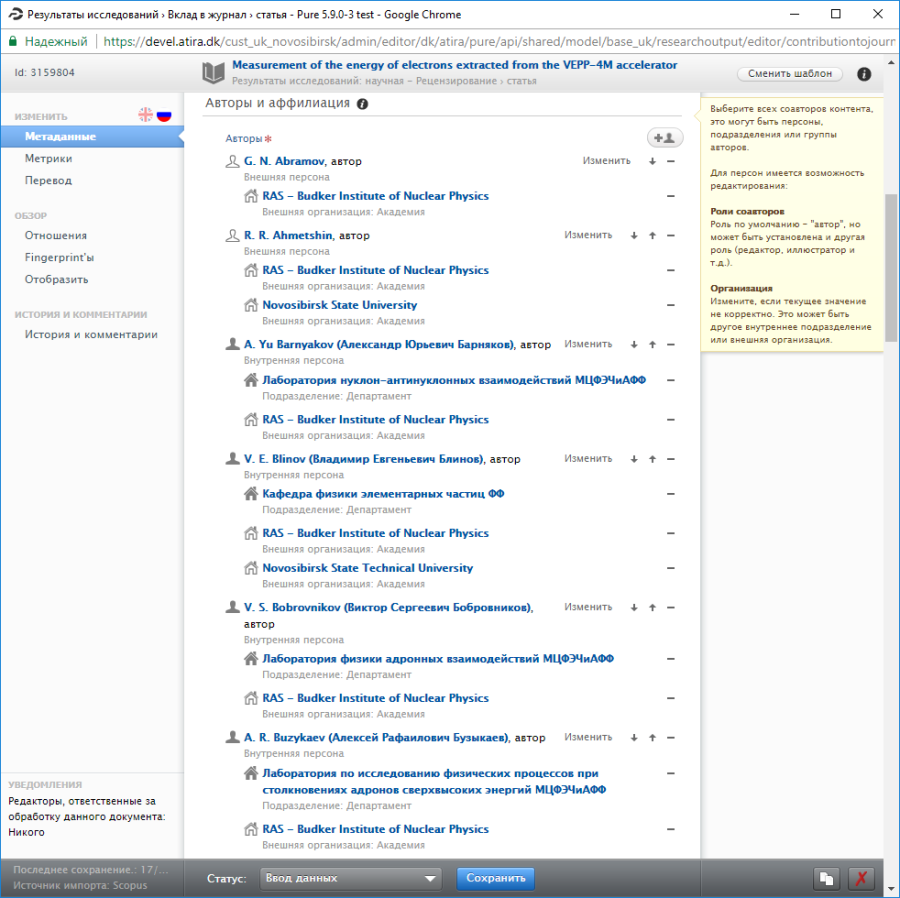Screen dimensions: 900x898
Task: Click the Id: 3159804 text
Action: coord(45,72)
